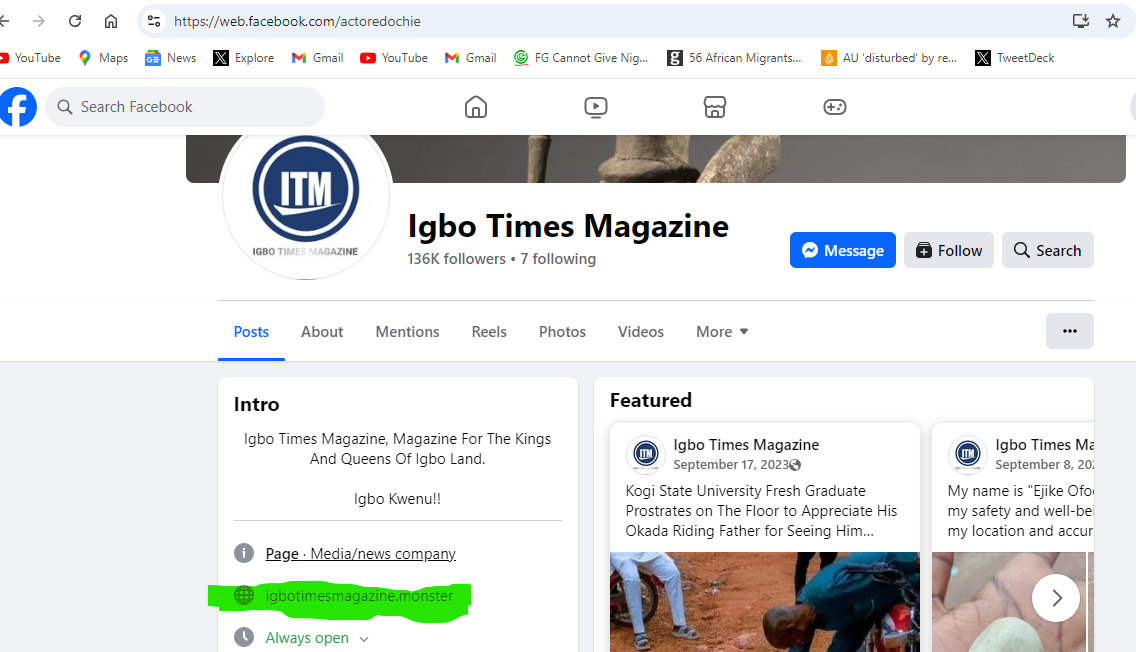Switch to the Photos tab
The height and width of the screenshot is (652, 1136).
click(562, 332)
